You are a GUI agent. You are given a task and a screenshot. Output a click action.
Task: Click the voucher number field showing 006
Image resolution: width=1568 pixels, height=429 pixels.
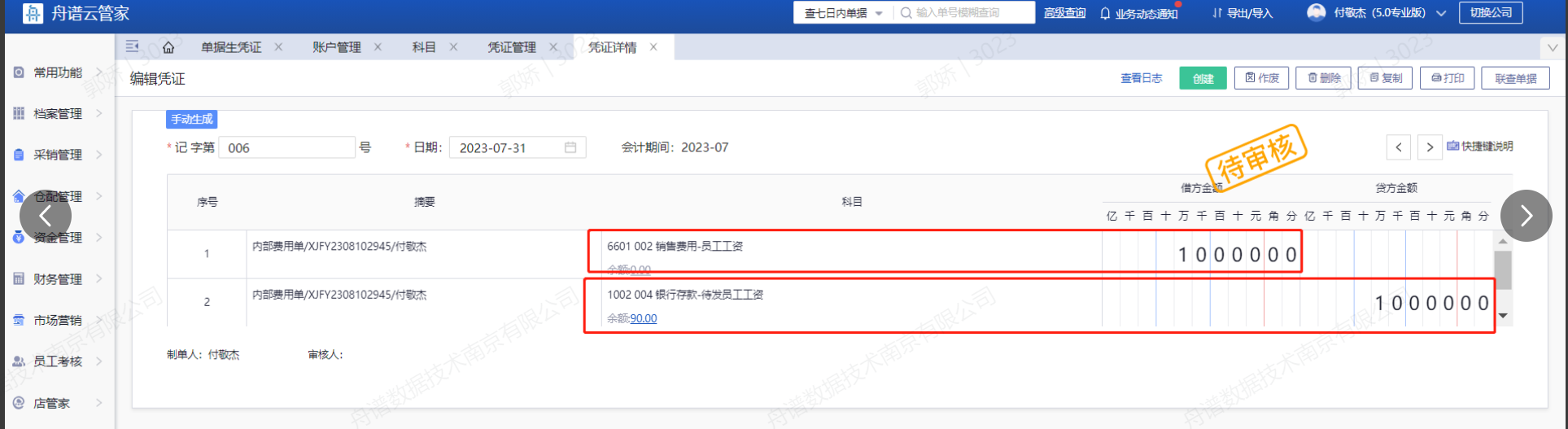click(286, 147)
